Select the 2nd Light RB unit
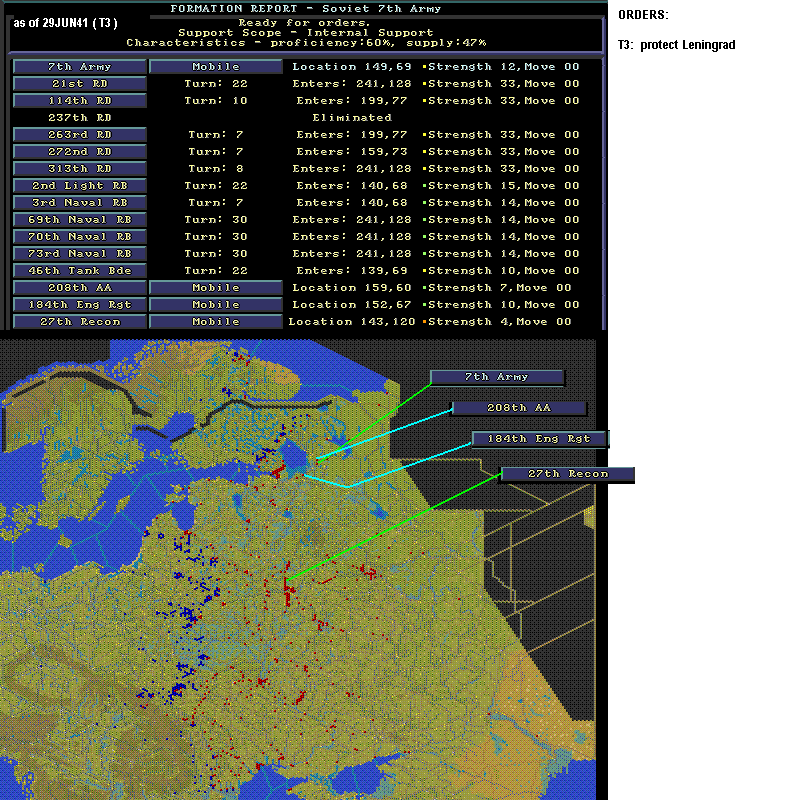This screenshot has width=797, height=800. click(80, 186)
